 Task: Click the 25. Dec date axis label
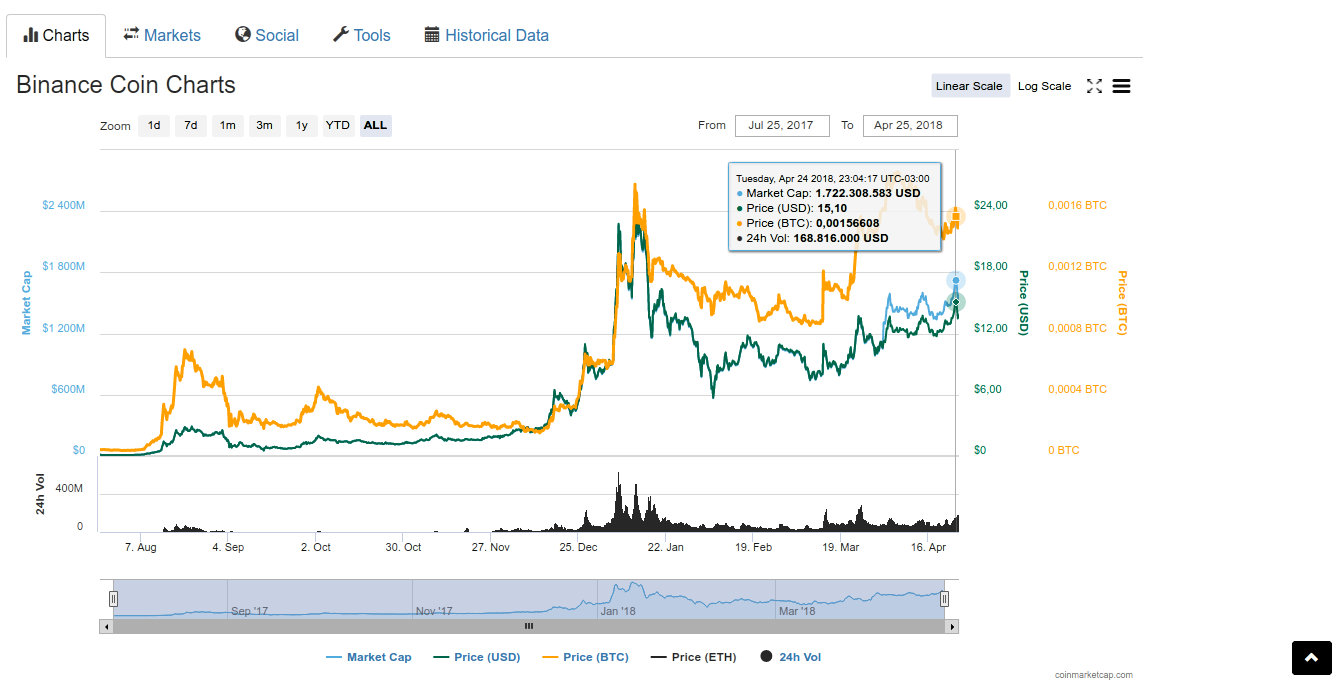pos(579,547)
